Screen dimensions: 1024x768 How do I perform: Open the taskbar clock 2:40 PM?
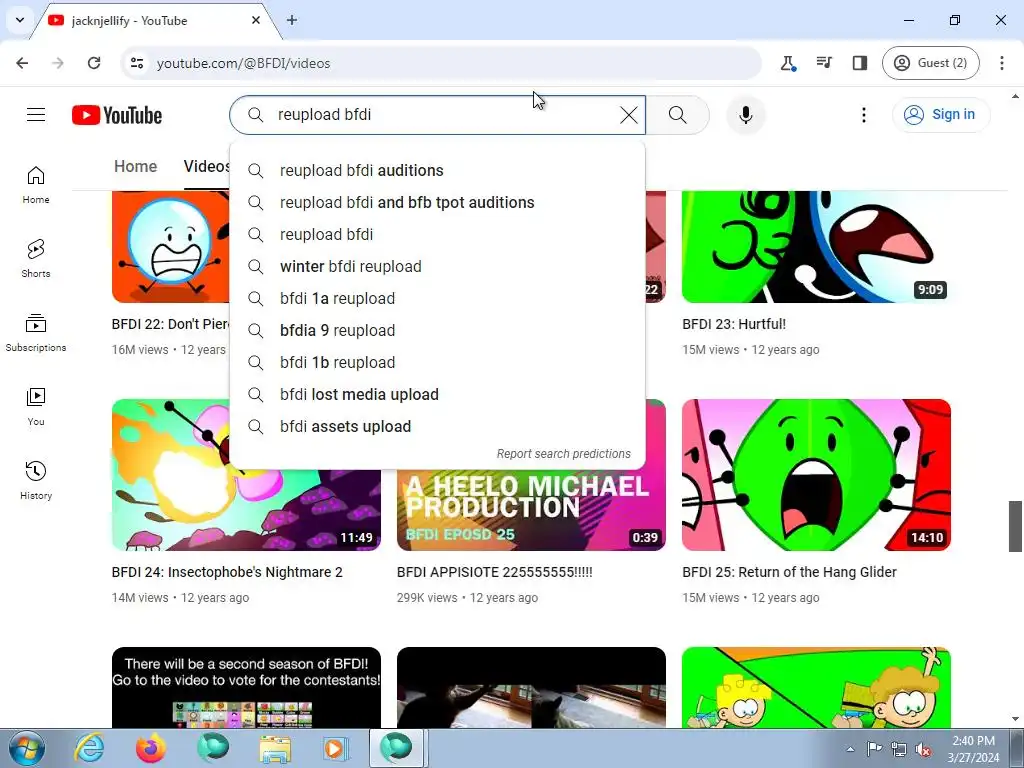coord(973,749)
